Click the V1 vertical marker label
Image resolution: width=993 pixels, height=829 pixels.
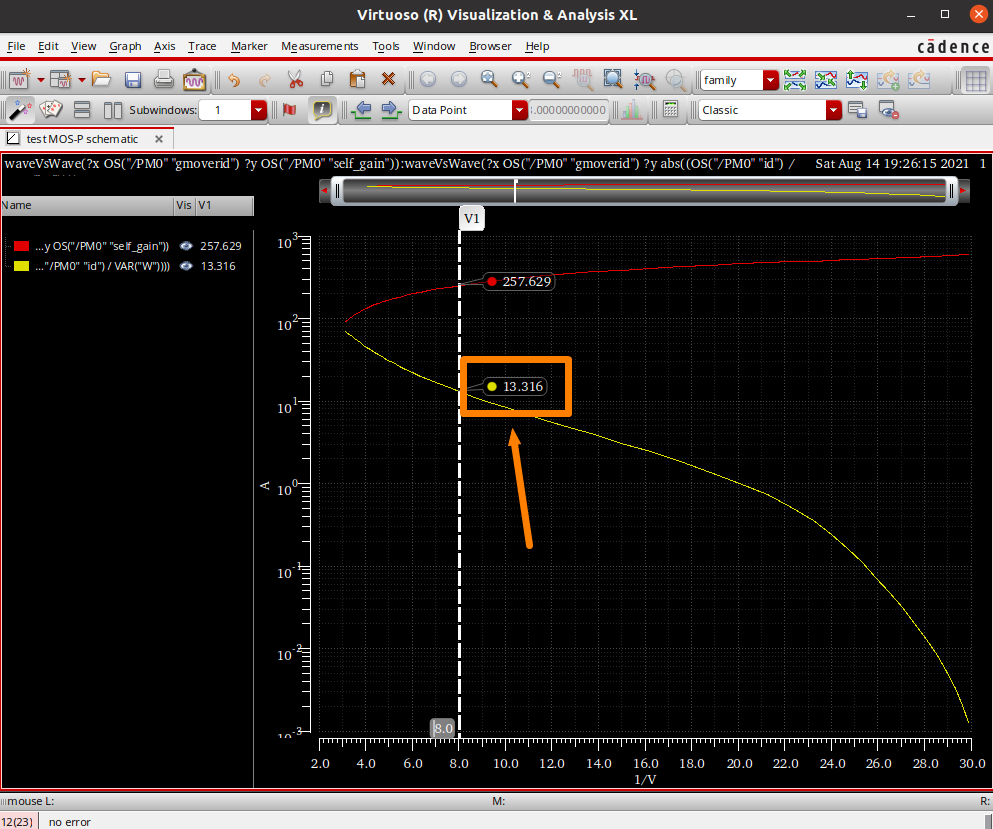pyautogui.click(x=472, y=218)
